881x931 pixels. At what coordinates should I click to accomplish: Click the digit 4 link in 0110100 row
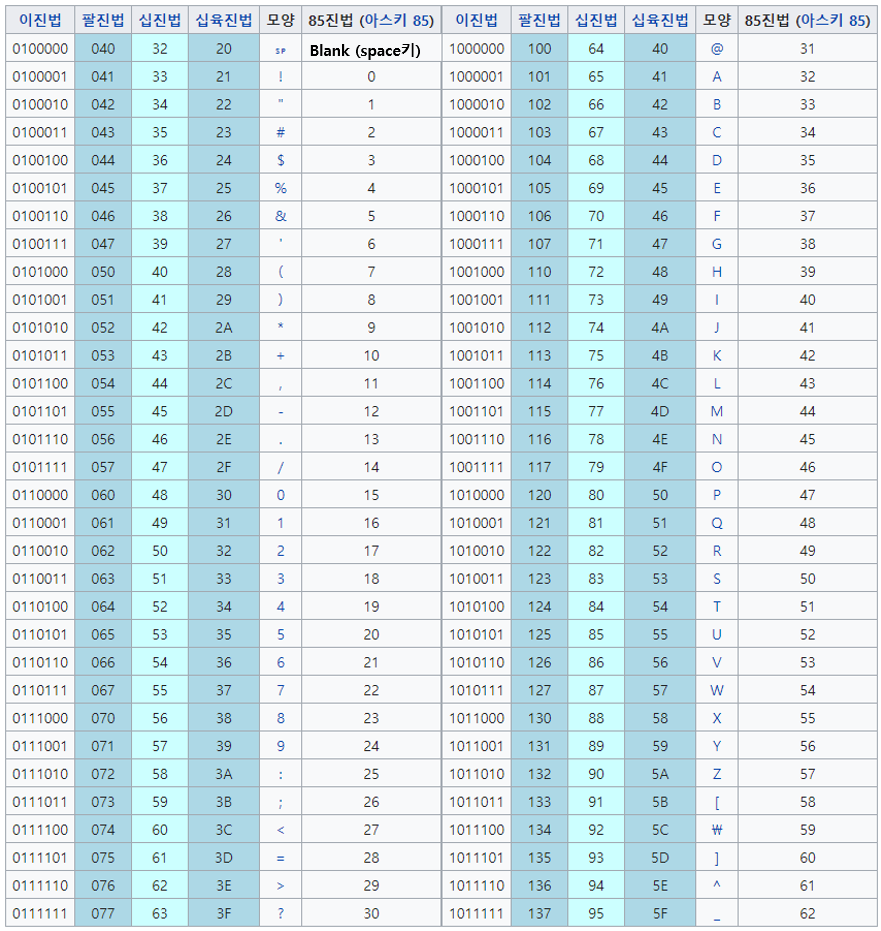click(281, 607)
